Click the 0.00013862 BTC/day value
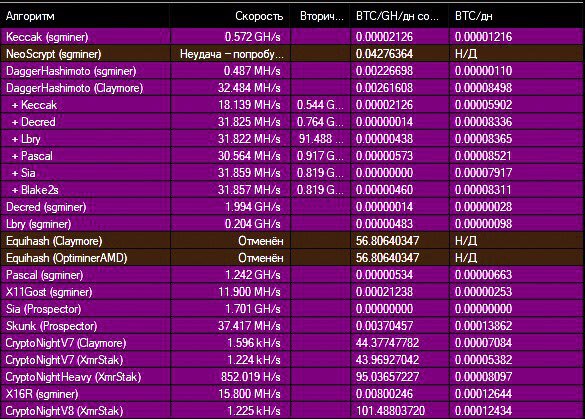 tap(484, 326)
